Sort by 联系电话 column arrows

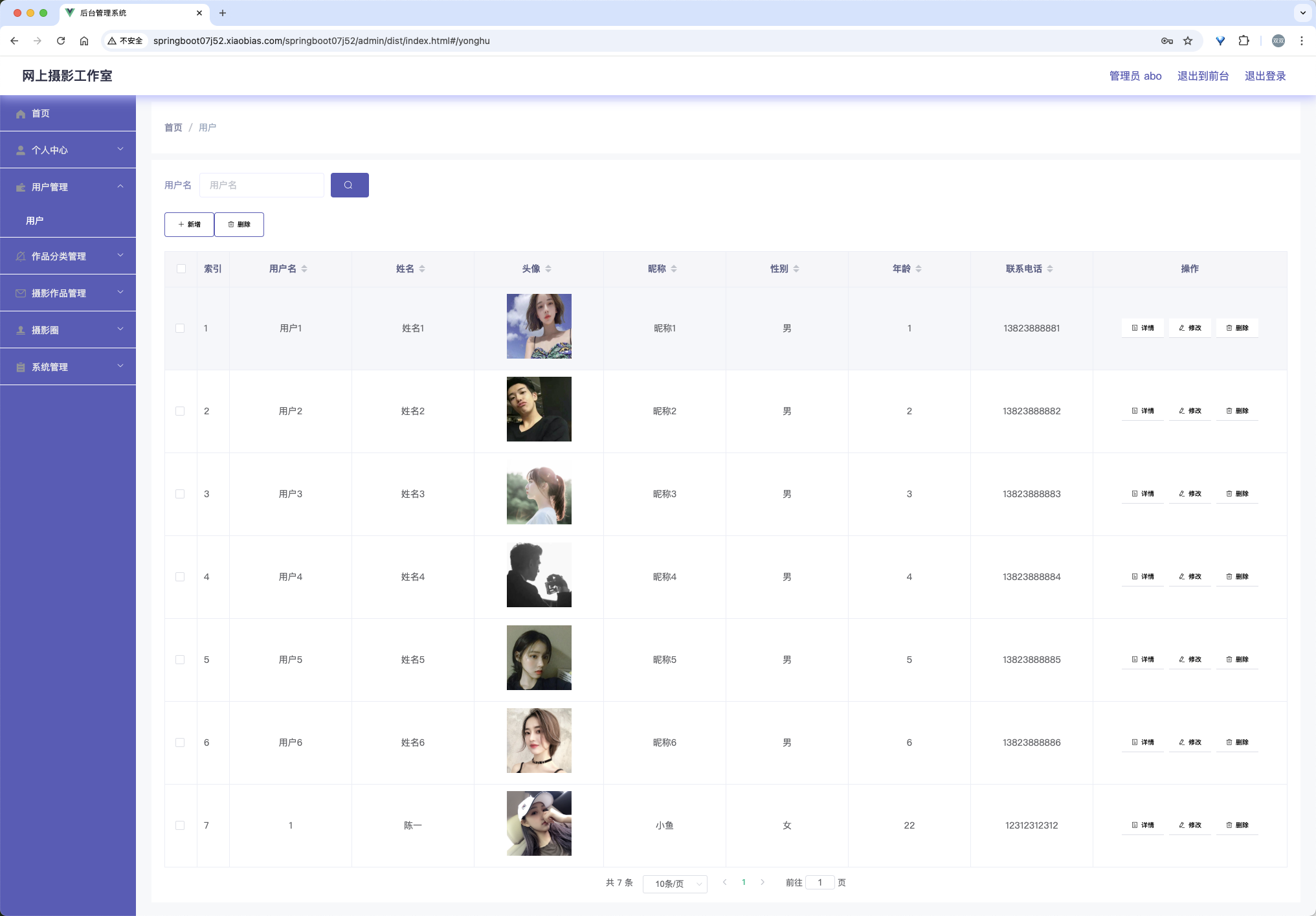(x=1050, y=269)
